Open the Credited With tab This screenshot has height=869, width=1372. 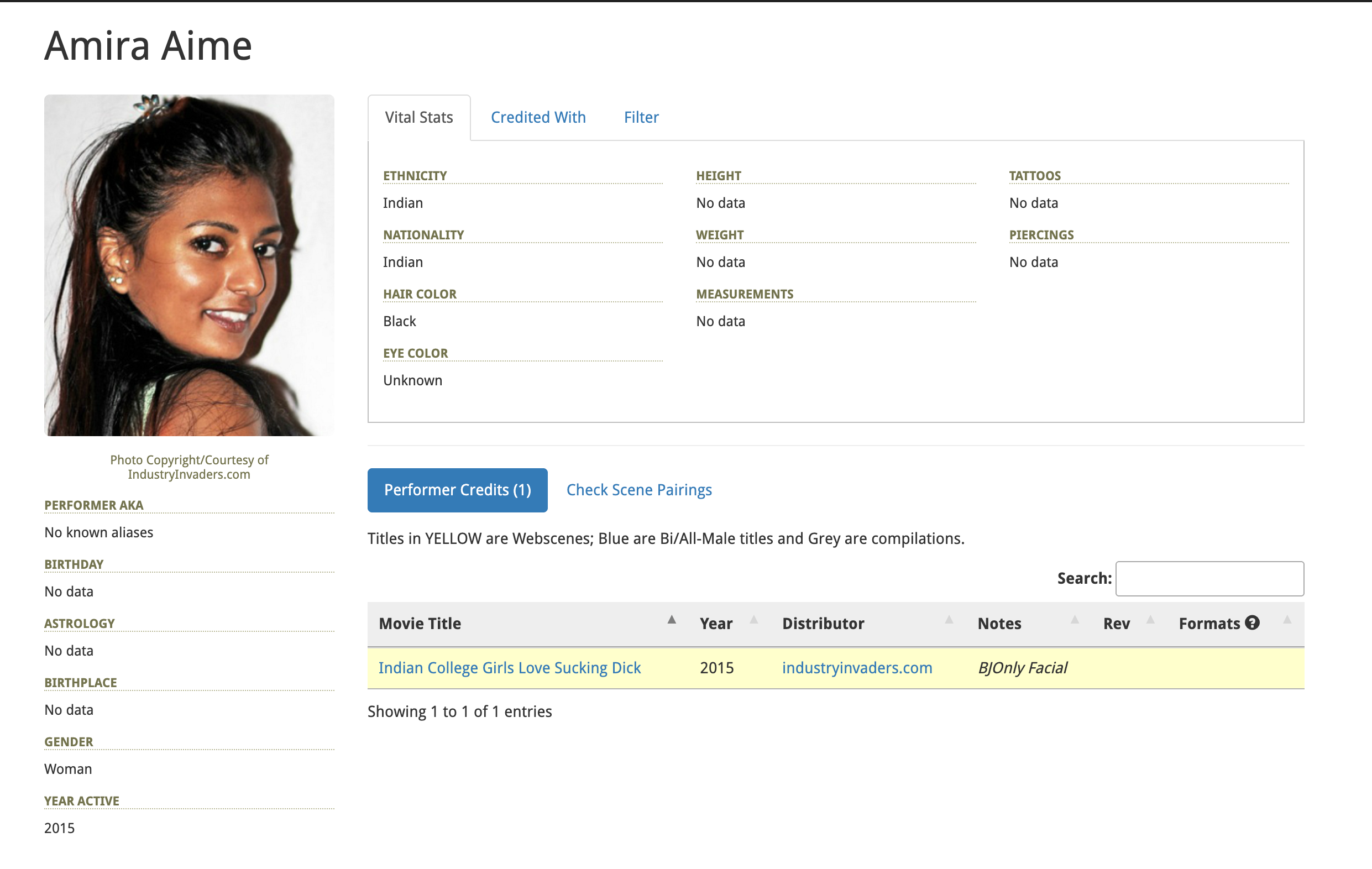click(538, 117)
